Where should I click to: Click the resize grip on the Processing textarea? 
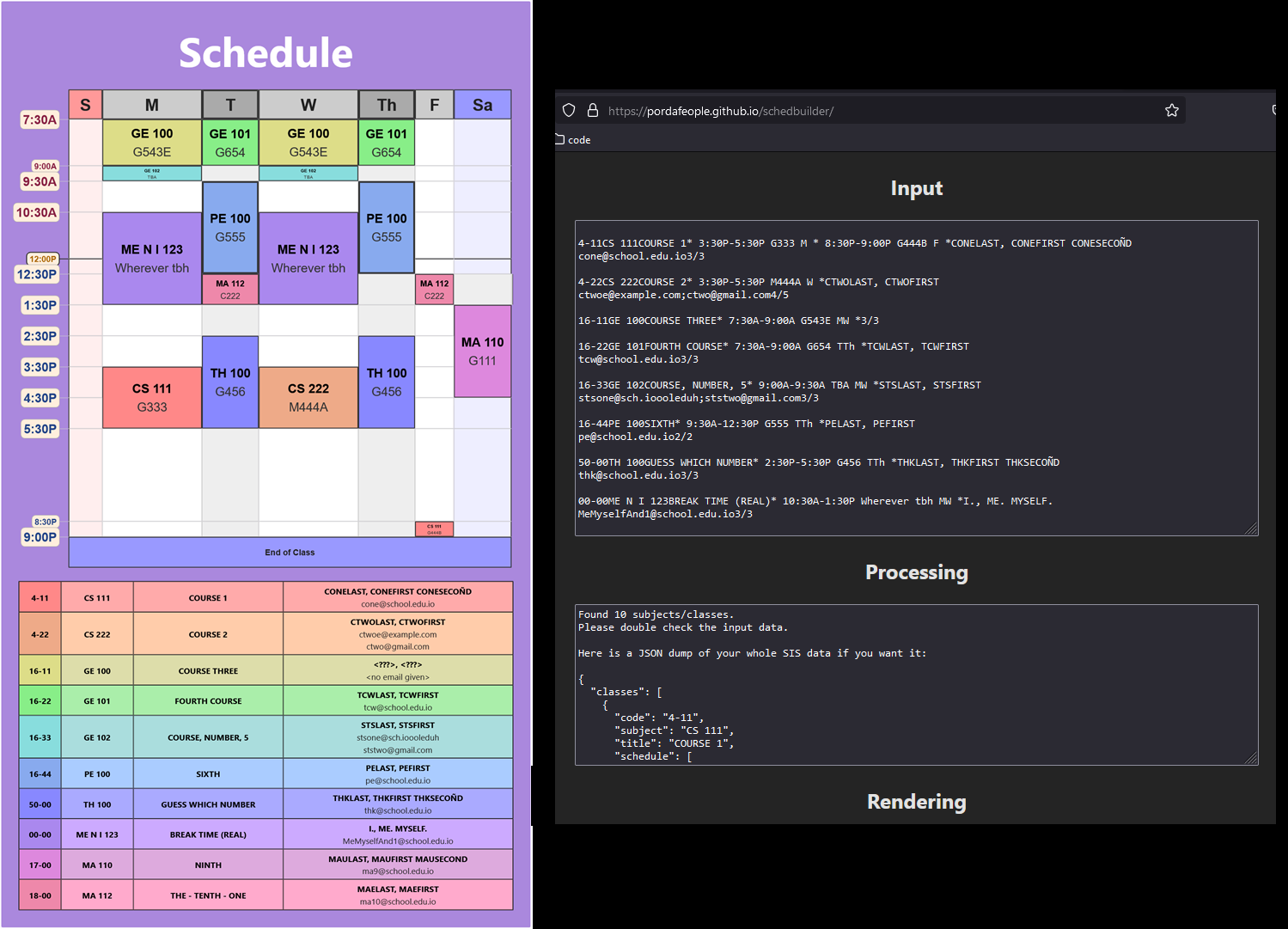[1252, 759]
